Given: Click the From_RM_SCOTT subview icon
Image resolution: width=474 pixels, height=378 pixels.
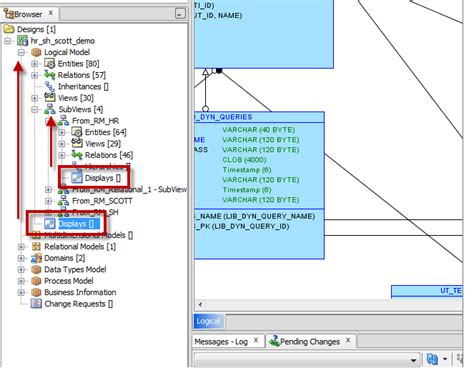Looking at the screenshot, I should click(63, 201).
